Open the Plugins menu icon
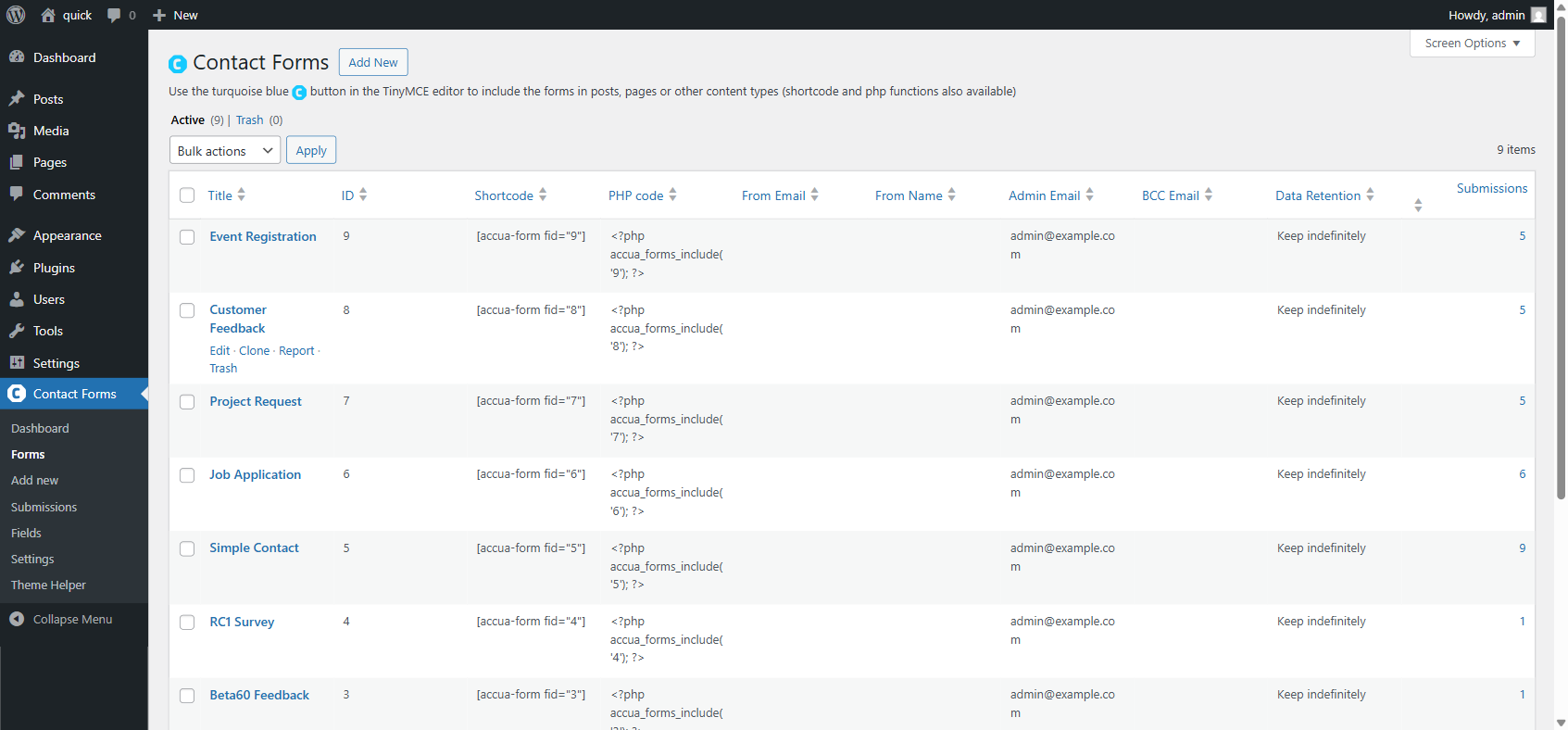 pyautogui.click(x=17, y=268)
